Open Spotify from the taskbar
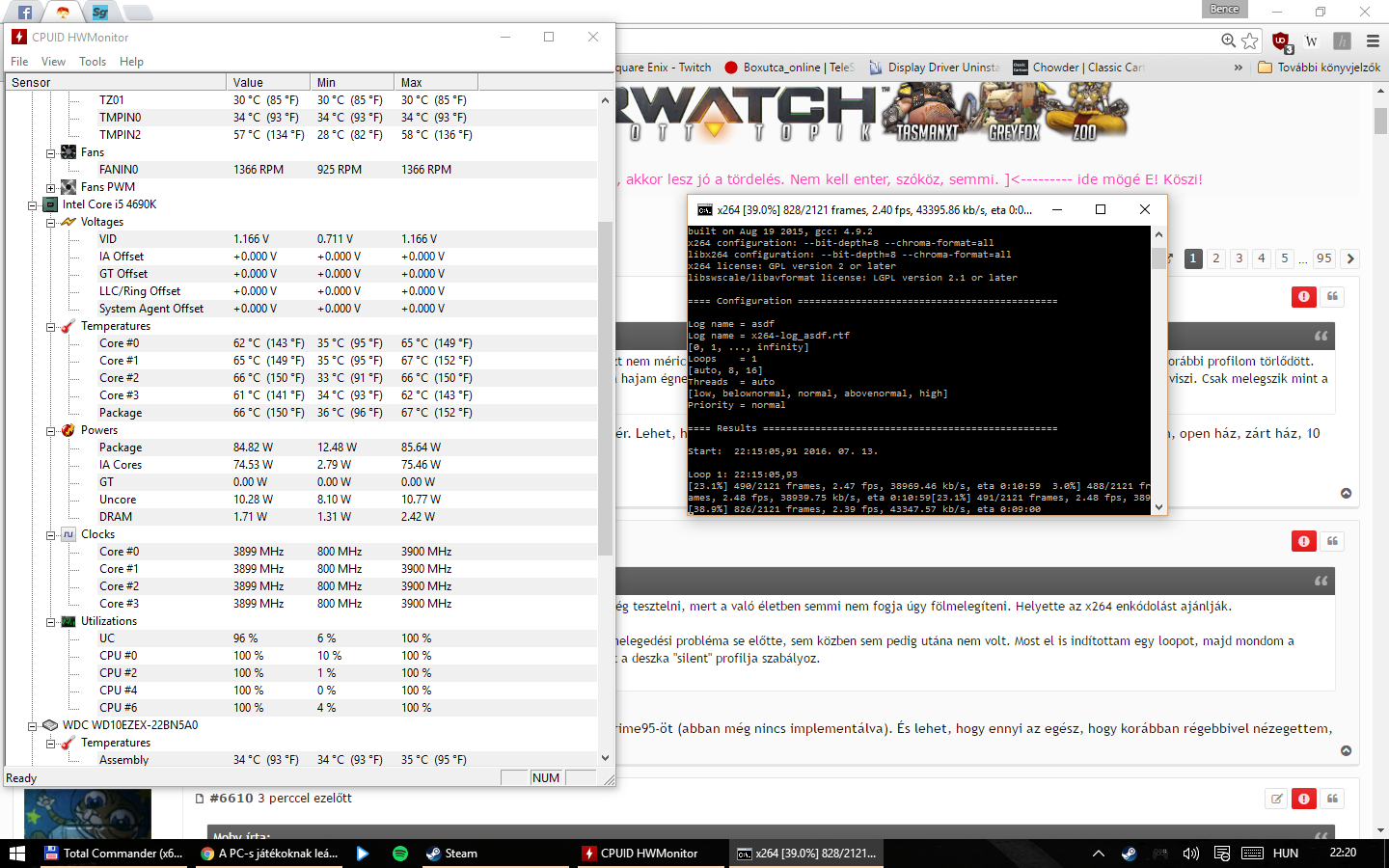Image resolution: width=1389 pixels, height=868 pixels. [x=400, y=854]
